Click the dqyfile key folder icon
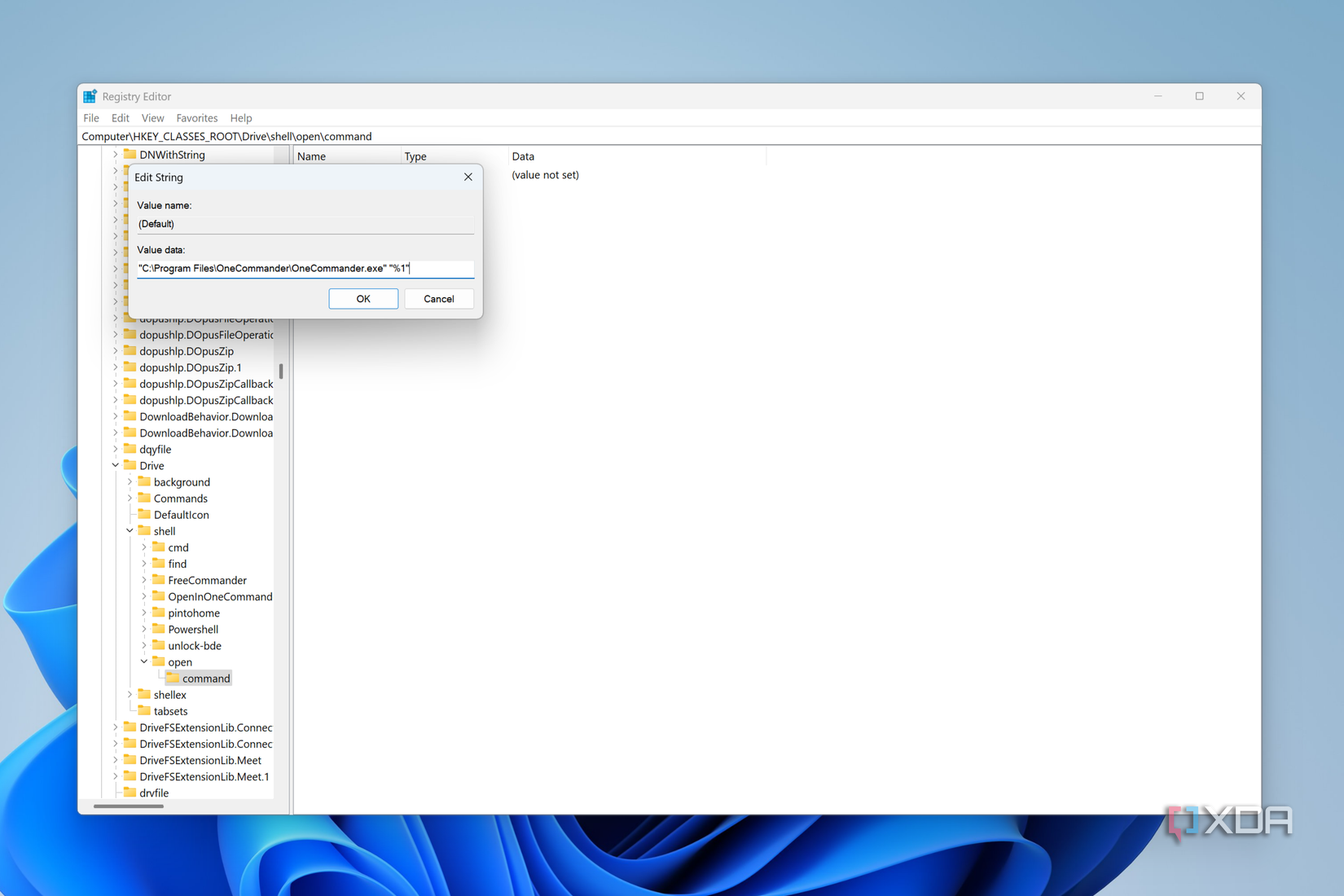The height and width of the screenshot is (896, 1344). point(130,449)
